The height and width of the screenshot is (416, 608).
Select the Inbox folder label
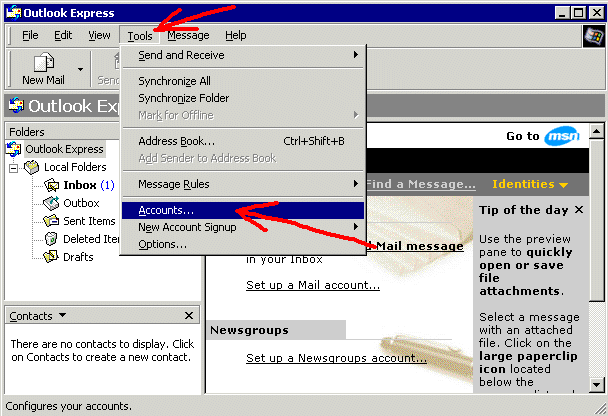80,185
